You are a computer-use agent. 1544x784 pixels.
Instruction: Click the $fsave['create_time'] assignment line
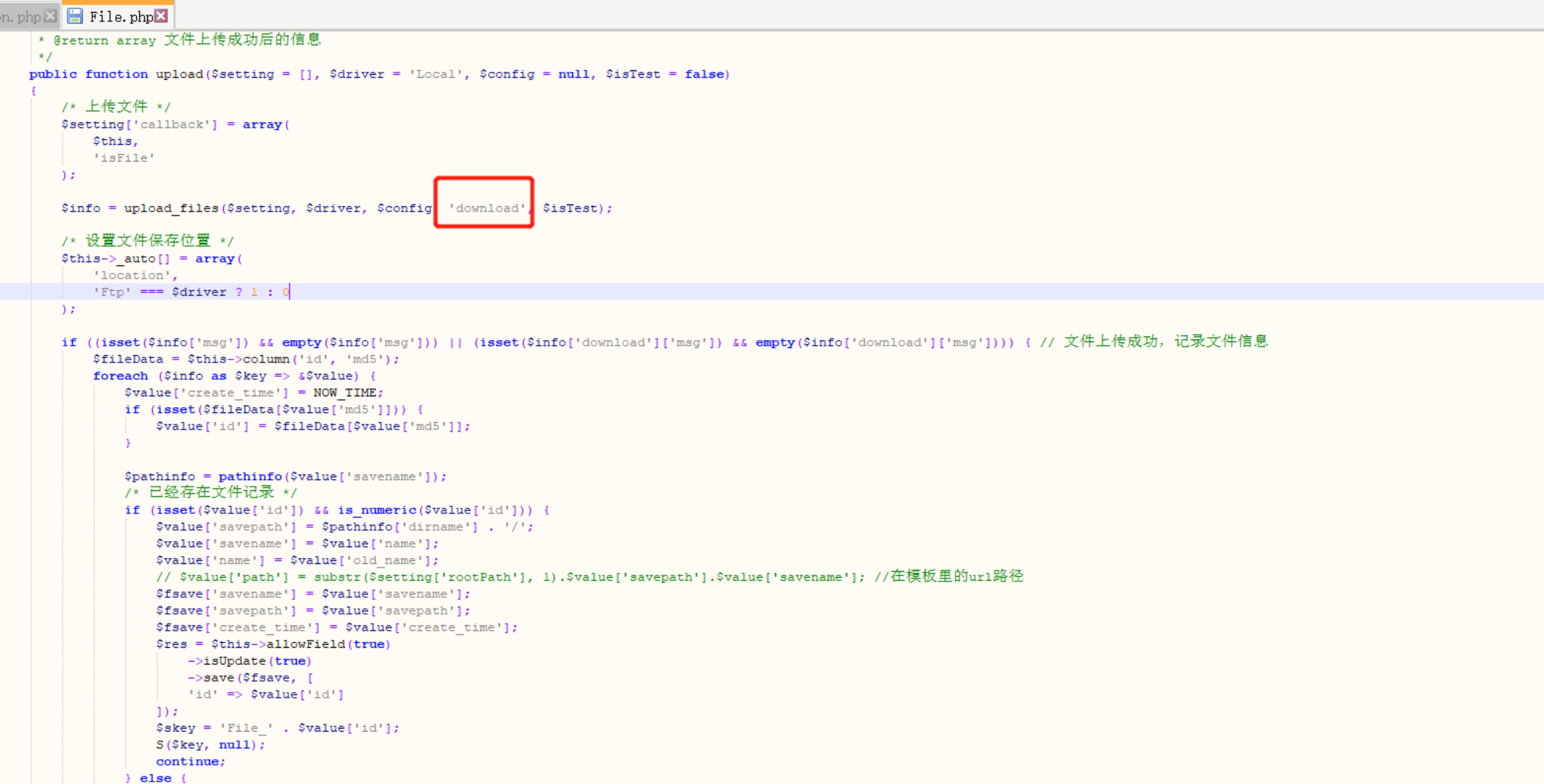click(337, 628)
